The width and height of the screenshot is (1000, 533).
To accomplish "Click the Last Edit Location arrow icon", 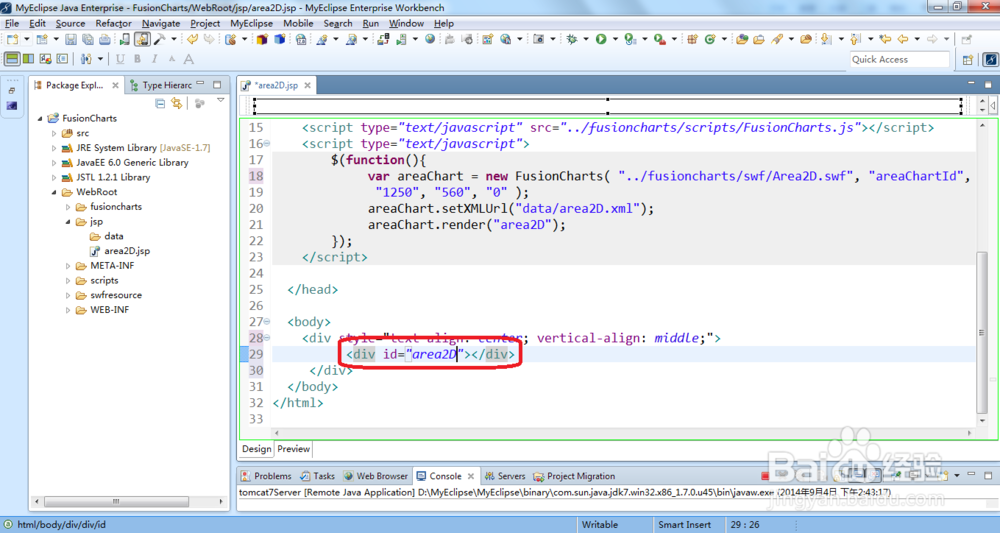I will point(885,40).
